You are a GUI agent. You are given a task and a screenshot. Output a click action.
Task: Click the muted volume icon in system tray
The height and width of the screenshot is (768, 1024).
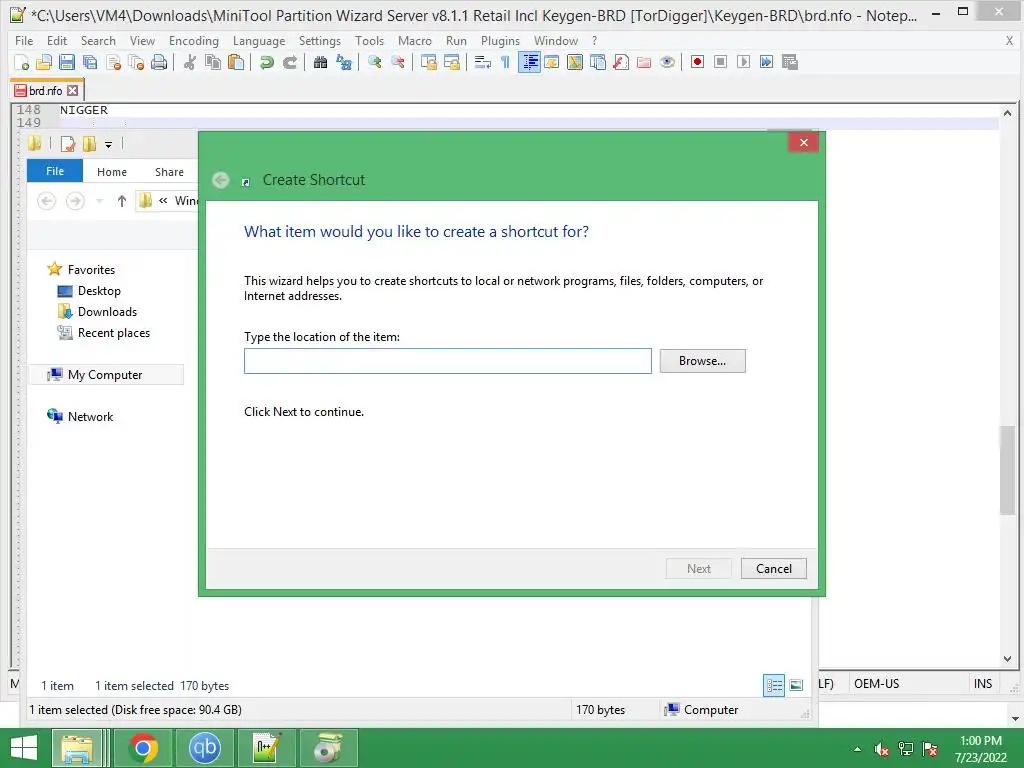tap(882, 749)
